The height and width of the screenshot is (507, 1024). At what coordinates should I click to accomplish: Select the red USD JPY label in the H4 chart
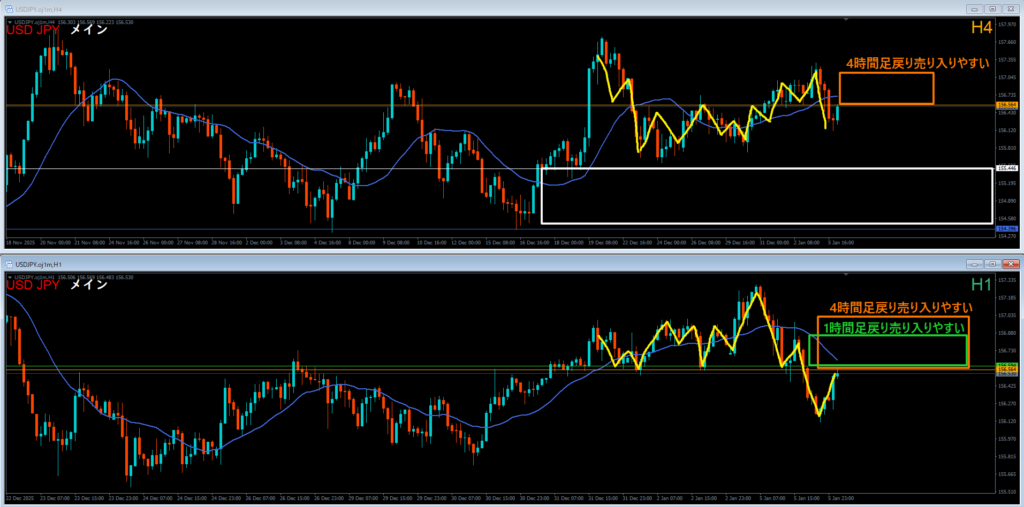coord(33,29)
